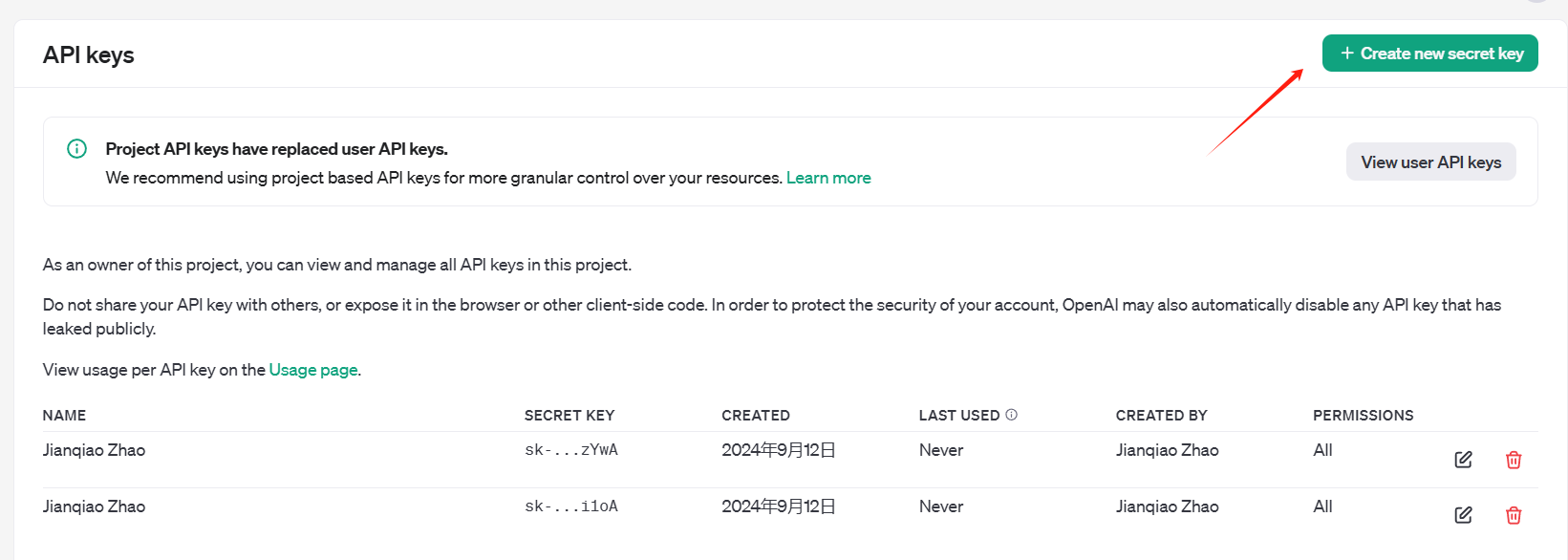Select the sk-...zYwA secret key text

click(570, 450)
